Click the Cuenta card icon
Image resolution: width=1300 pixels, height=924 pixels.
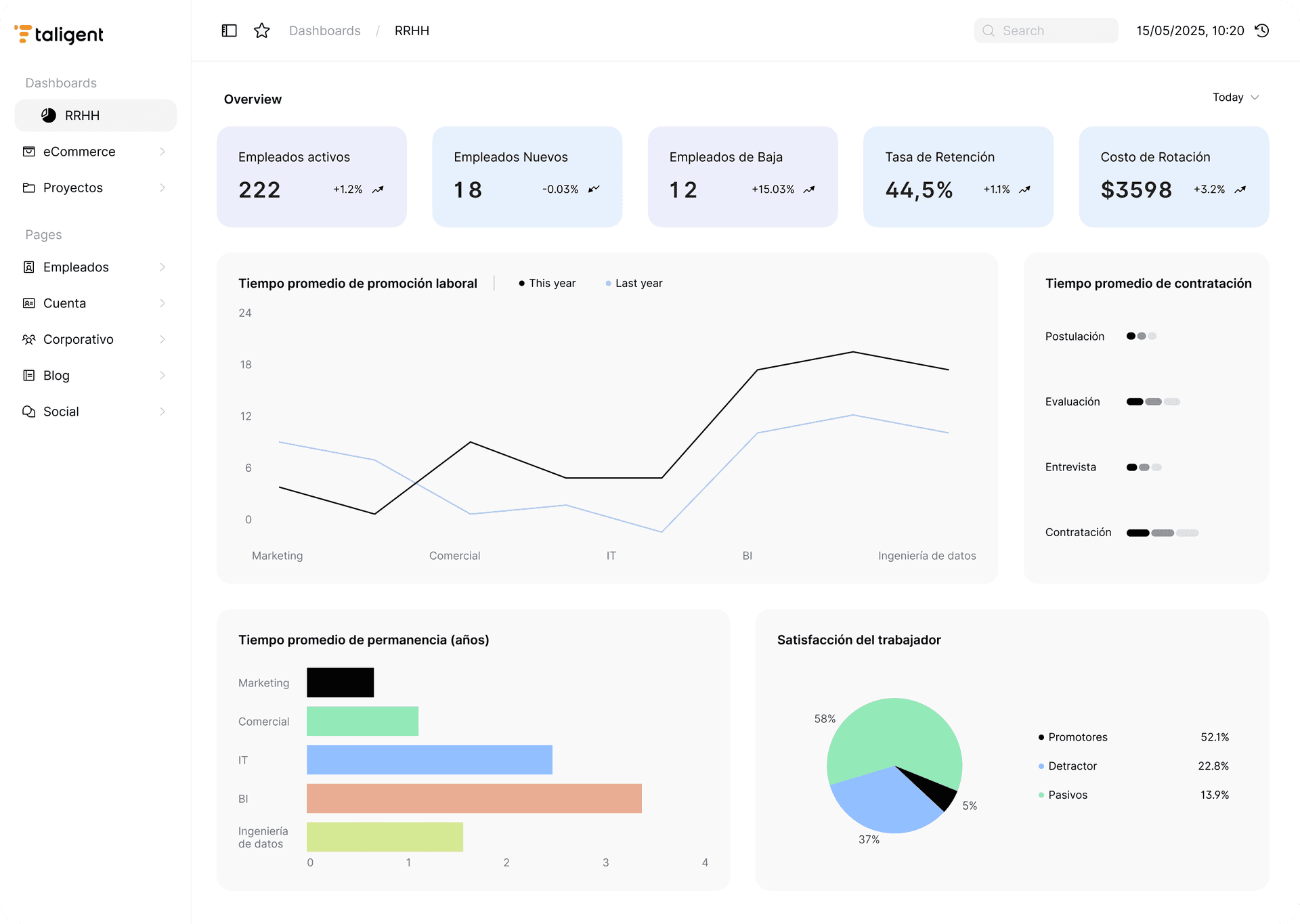click(29, 303)
